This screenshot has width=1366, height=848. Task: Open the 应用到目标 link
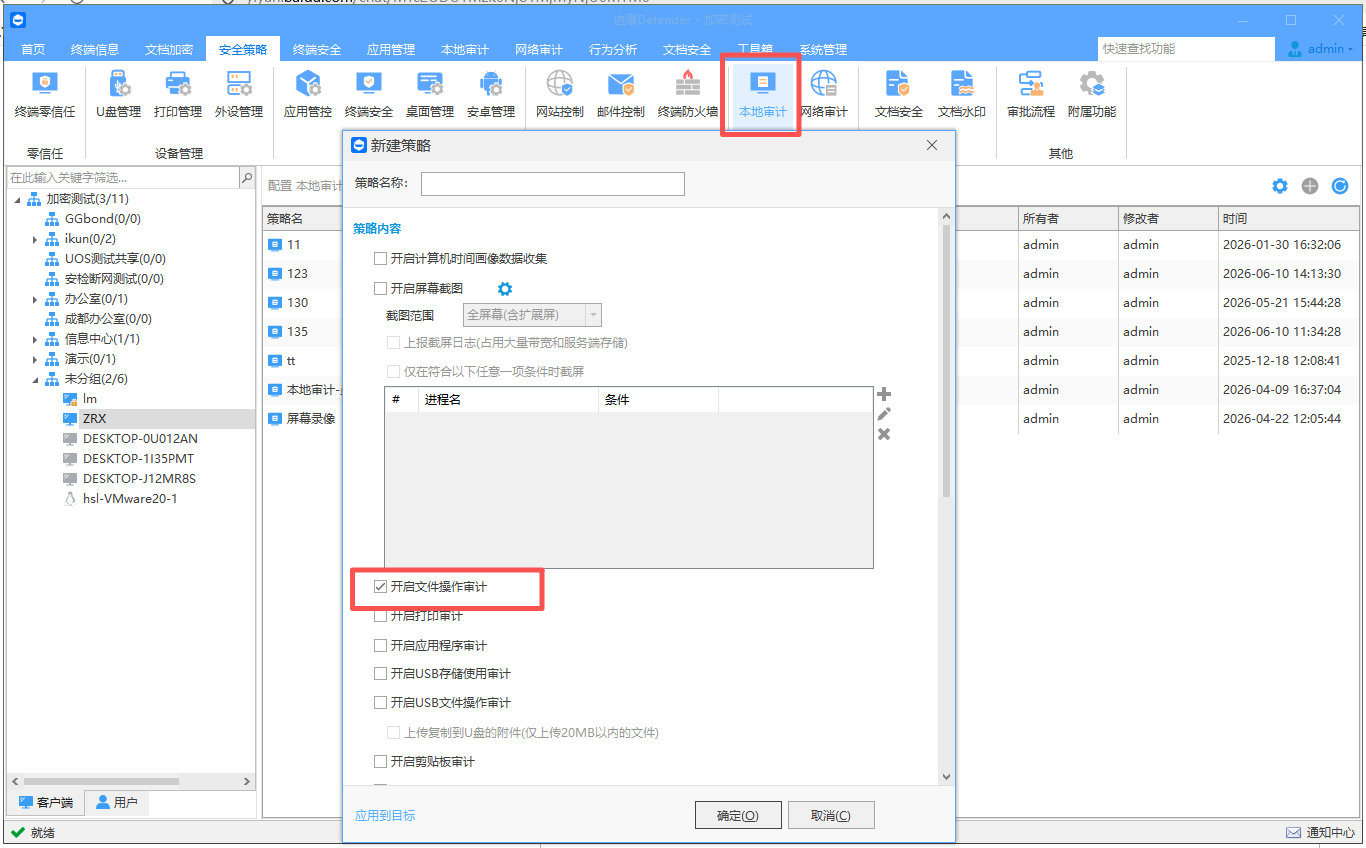[385, 815]
